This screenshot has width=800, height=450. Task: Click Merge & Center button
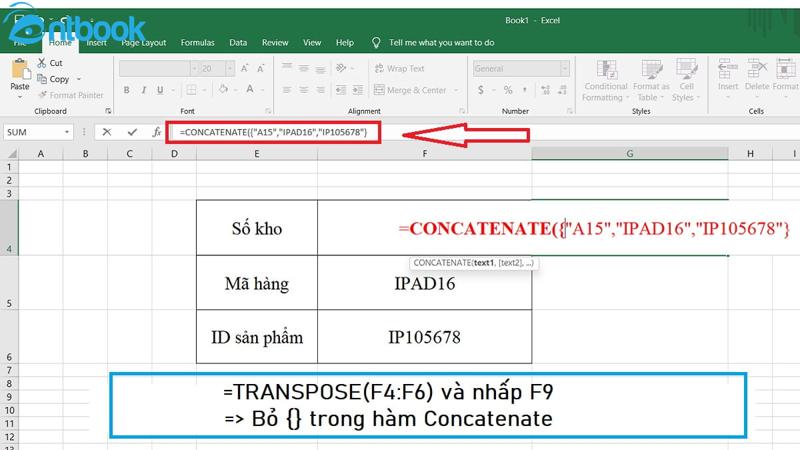pyautogui.click(x=410, y=90)
